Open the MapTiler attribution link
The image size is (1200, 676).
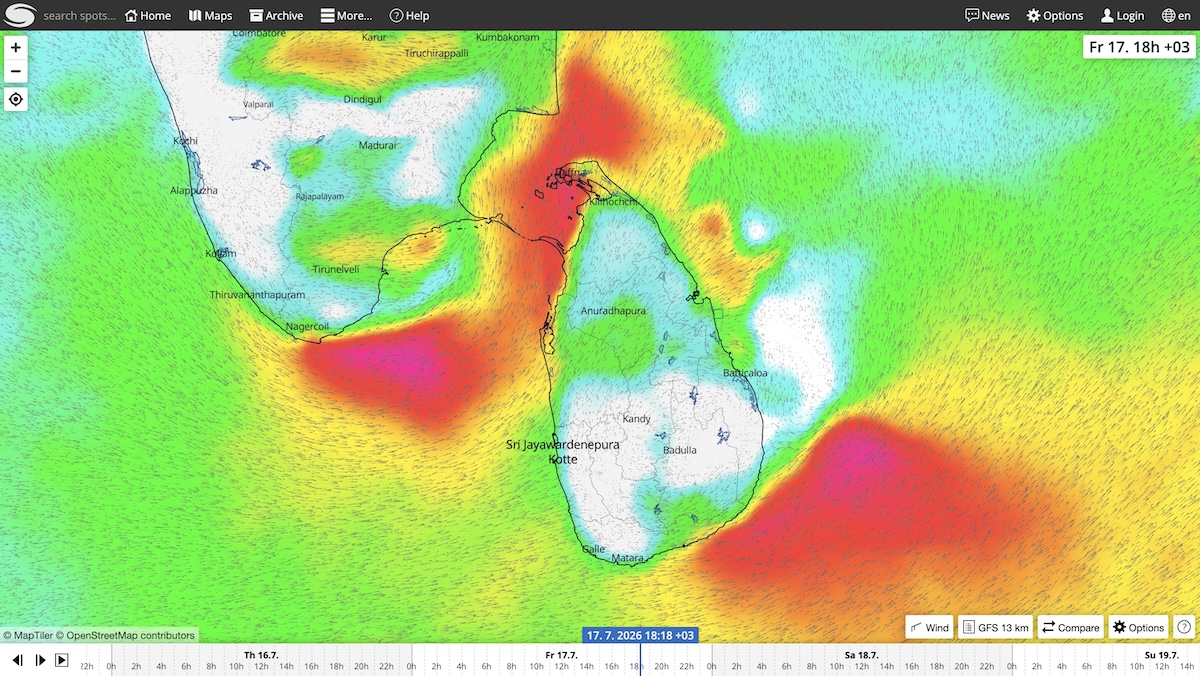(27, 635)
